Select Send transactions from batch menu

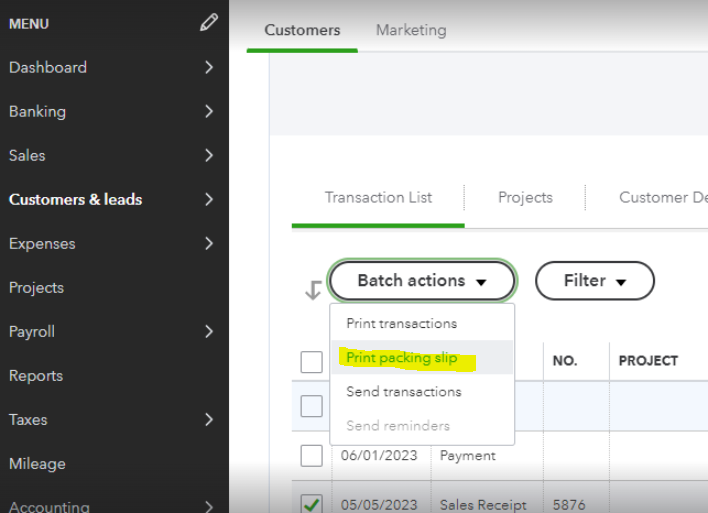(404, 392)
